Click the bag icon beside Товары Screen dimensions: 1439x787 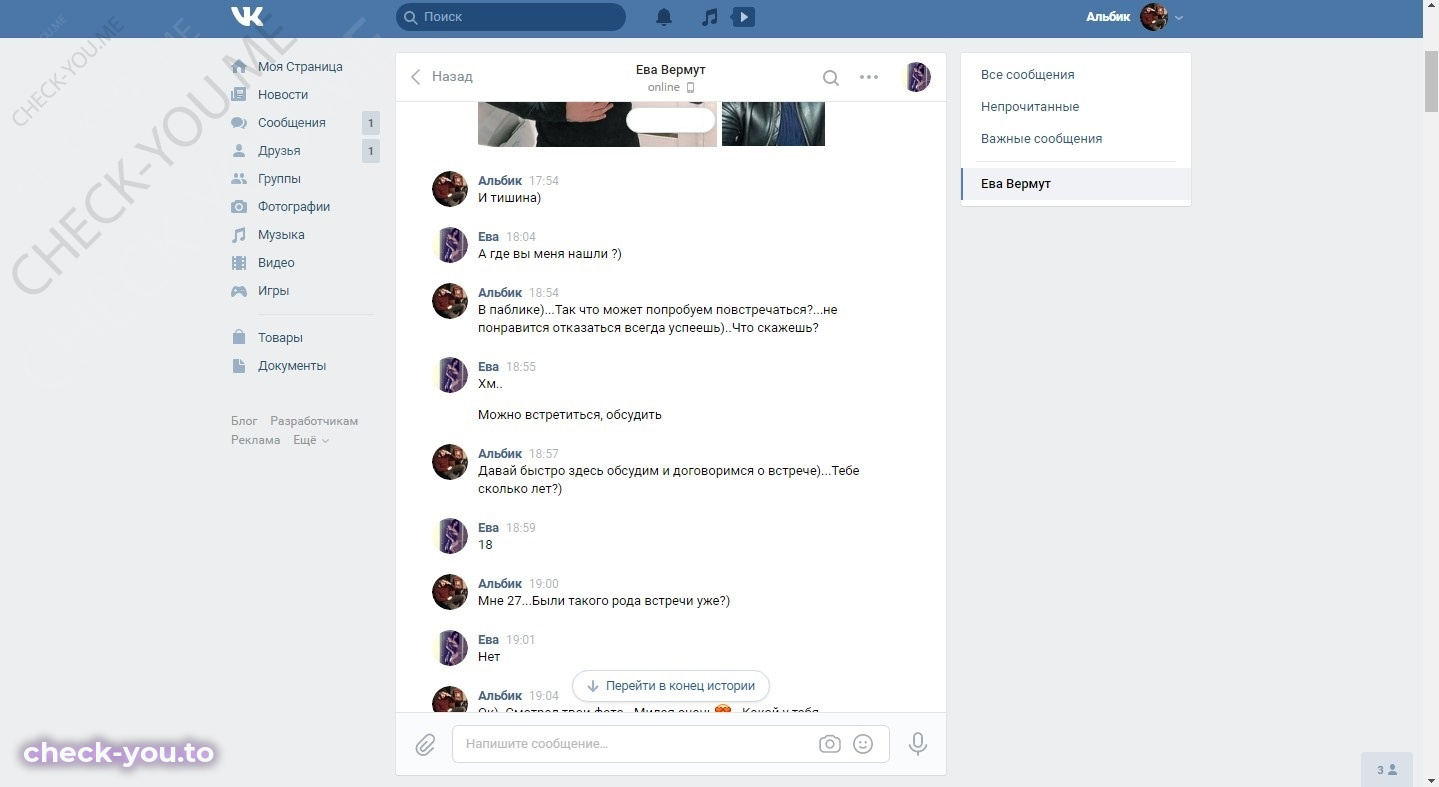point(239,338)
